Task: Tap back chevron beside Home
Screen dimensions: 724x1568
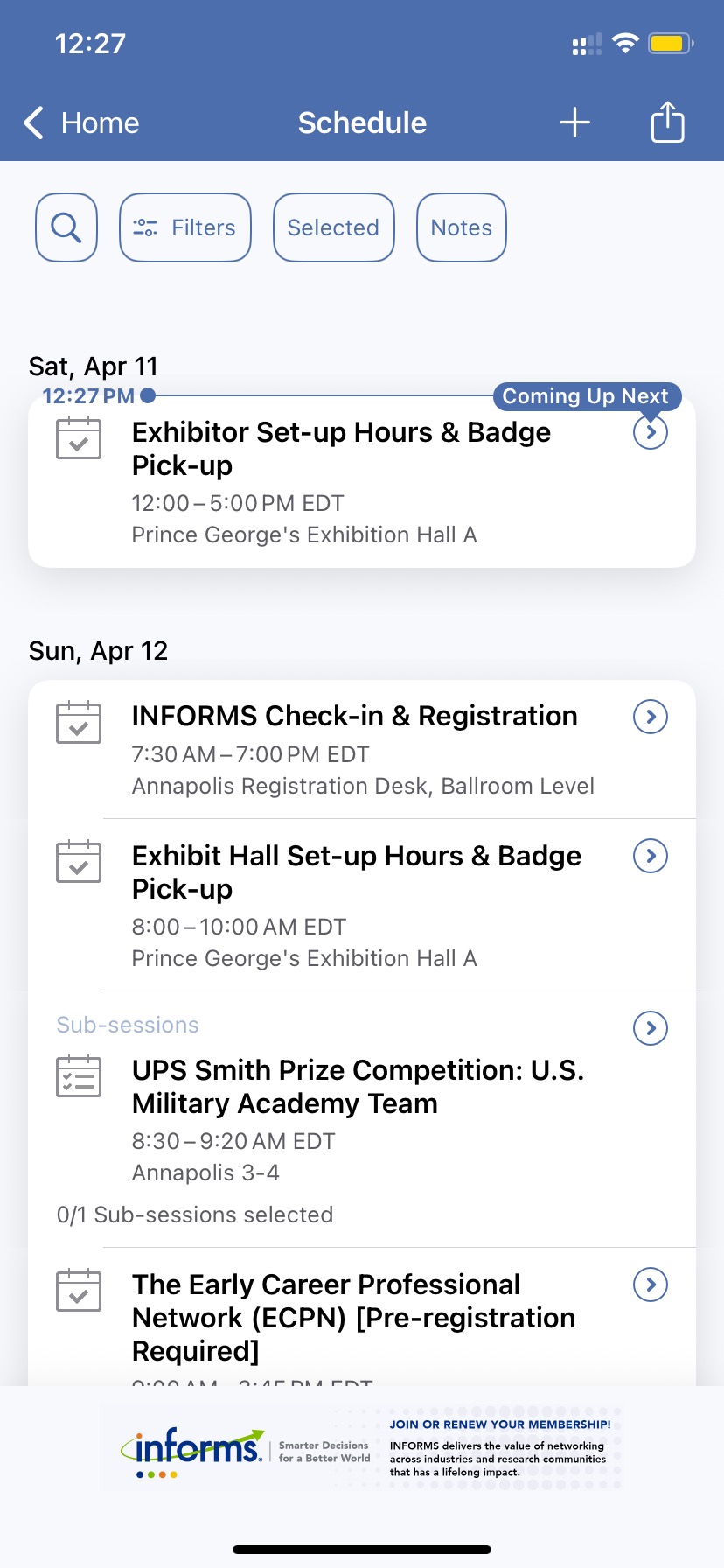Action: (34, 122)
